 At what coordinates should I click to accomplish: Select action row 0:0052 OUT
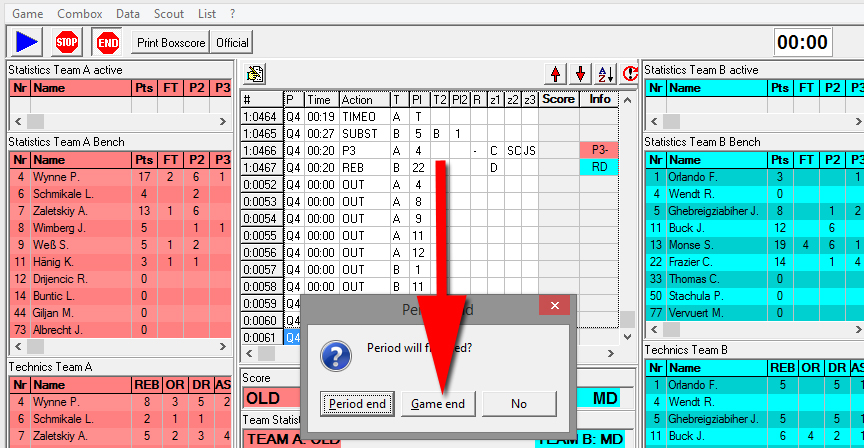tap(429, 185)
